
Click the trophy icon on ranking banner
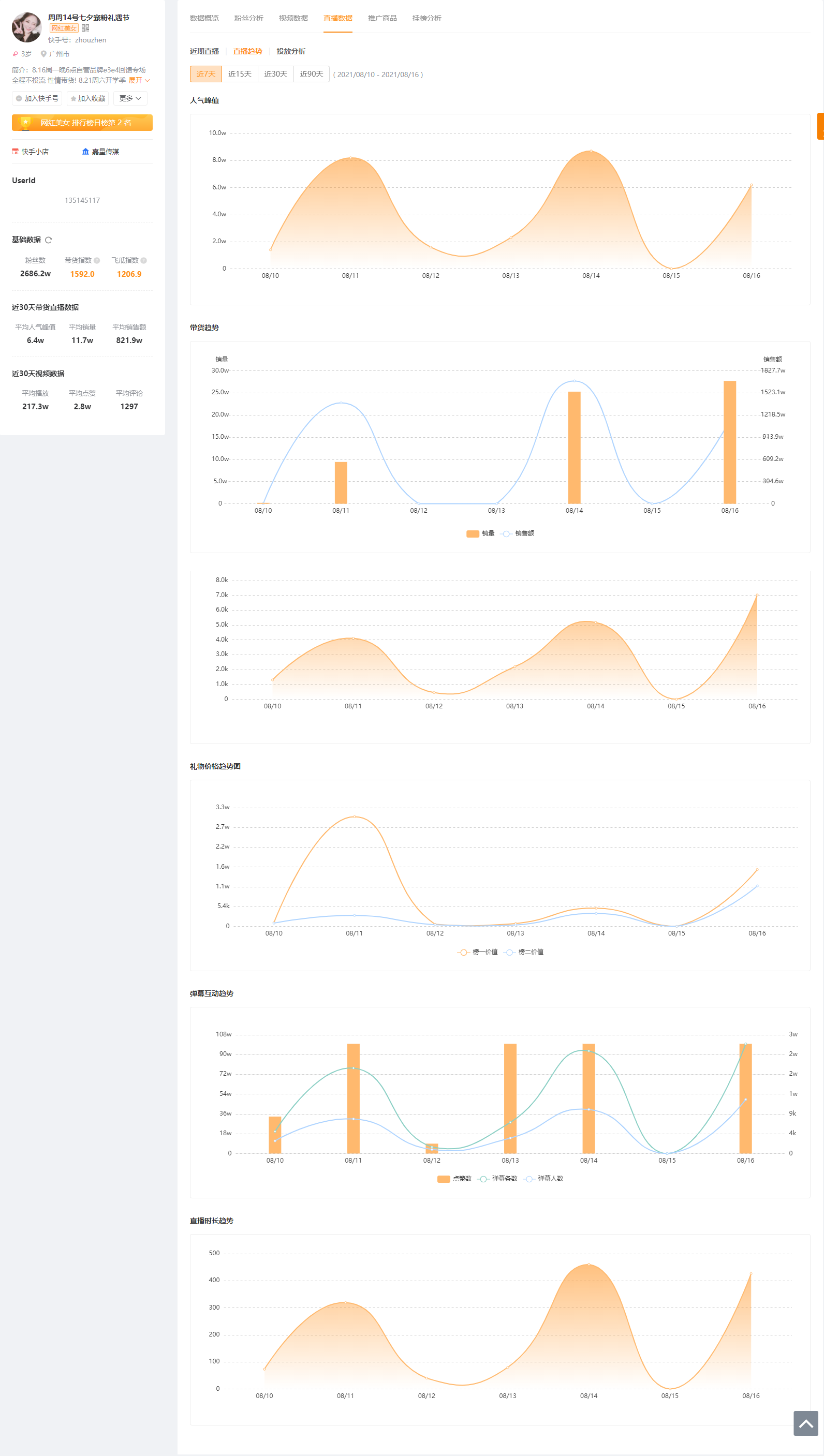pos(25,123)
